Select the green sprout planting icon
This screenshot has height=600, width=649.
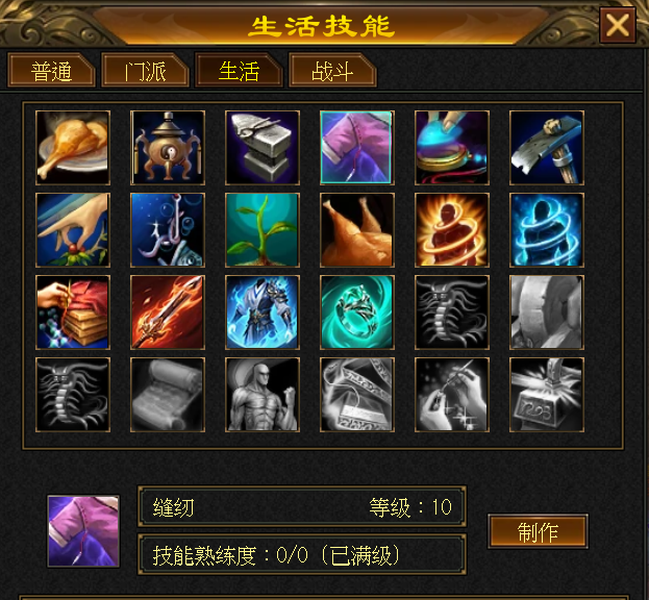[262, 230]
